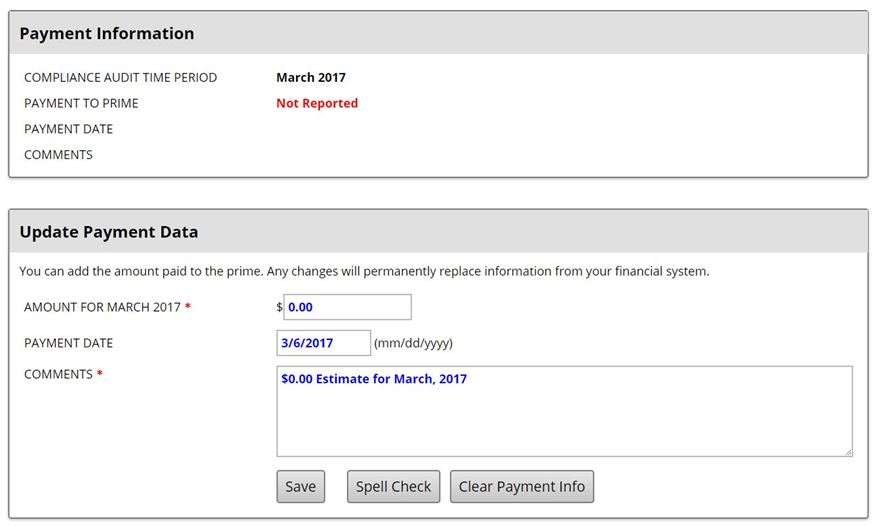Click the red 'Not Reported' status text
Screen dimensions: 878x527
point(316,103)
